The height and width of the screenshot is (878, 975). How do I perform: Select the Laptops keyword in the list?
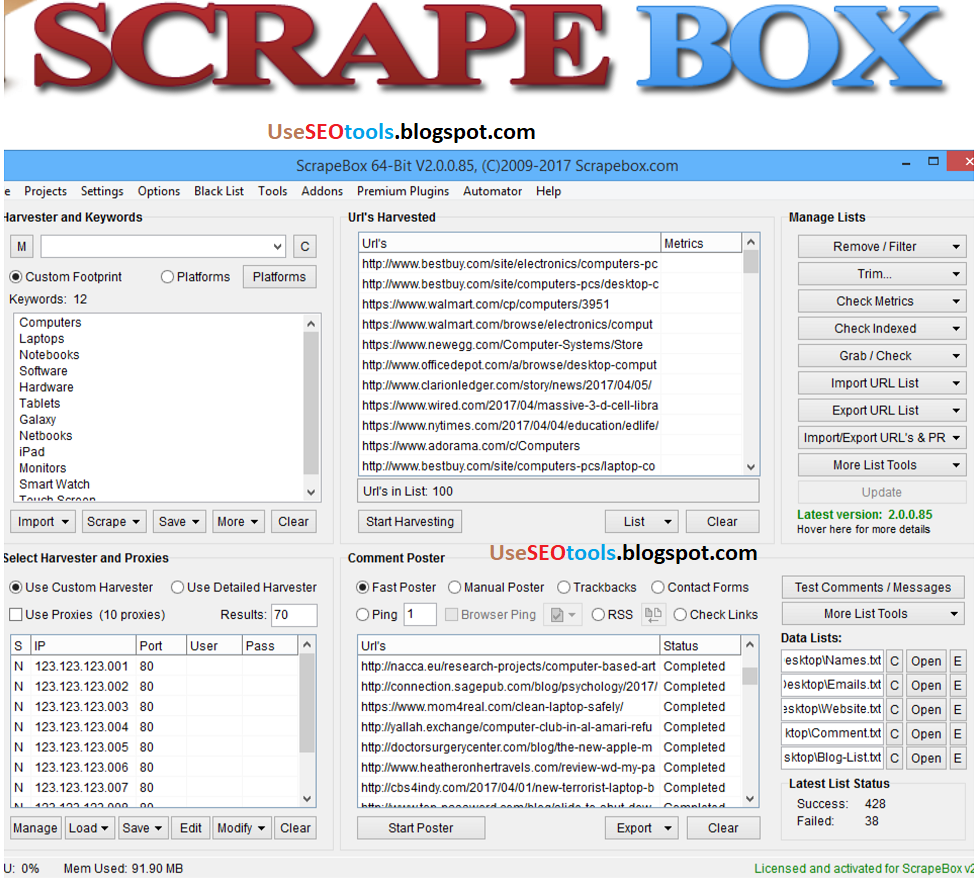pyautogui.click(x=42, y=338)
